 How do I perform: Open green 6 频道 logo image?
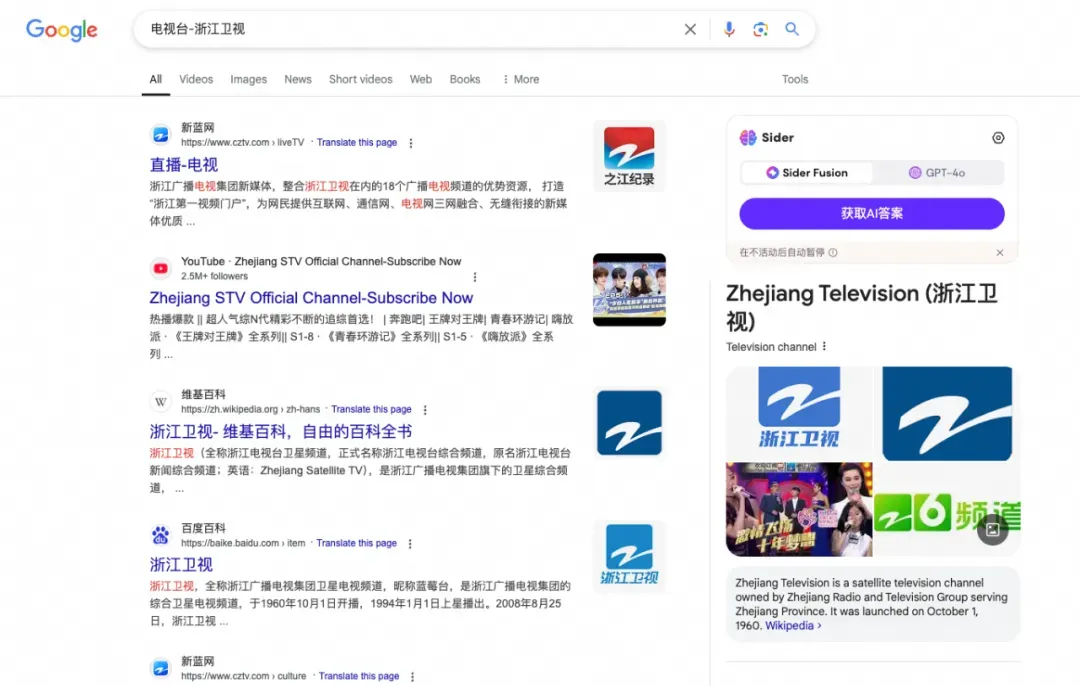coord(947,510)
